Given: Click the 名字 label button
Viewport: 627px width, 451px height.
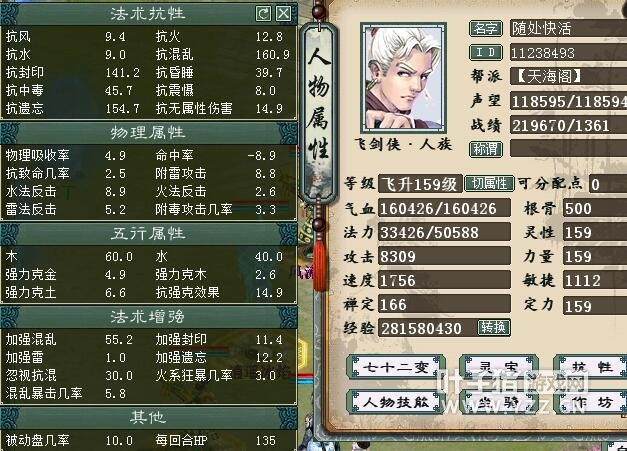Looking at the screenshot, I should 485,28.
